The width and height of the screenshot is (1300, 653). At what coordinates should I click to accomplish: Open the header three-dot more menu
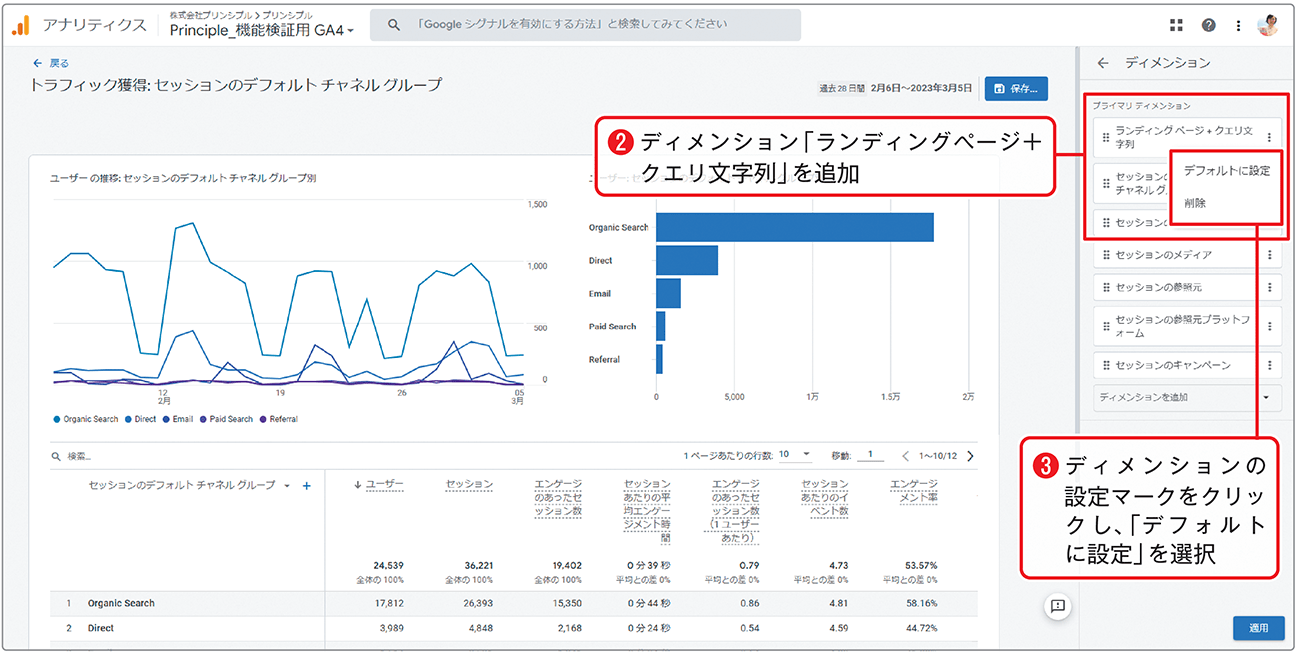pos(1239,25)
